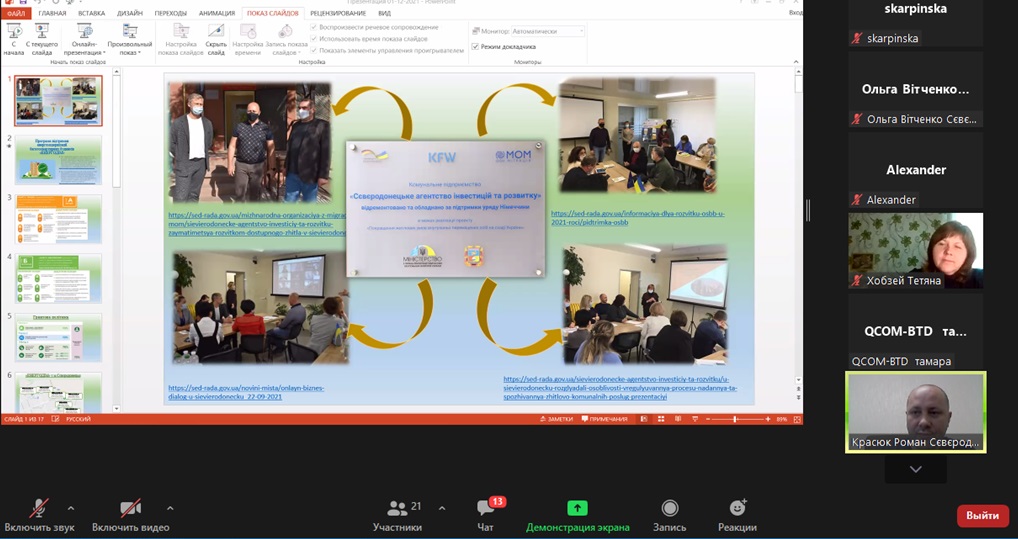Image resolution: width=1018 pixels, height=539 pixels.
Task: Open the Монитор dropdown set to Автоматически
Action: pyautogui.click(x=547, y=32)
